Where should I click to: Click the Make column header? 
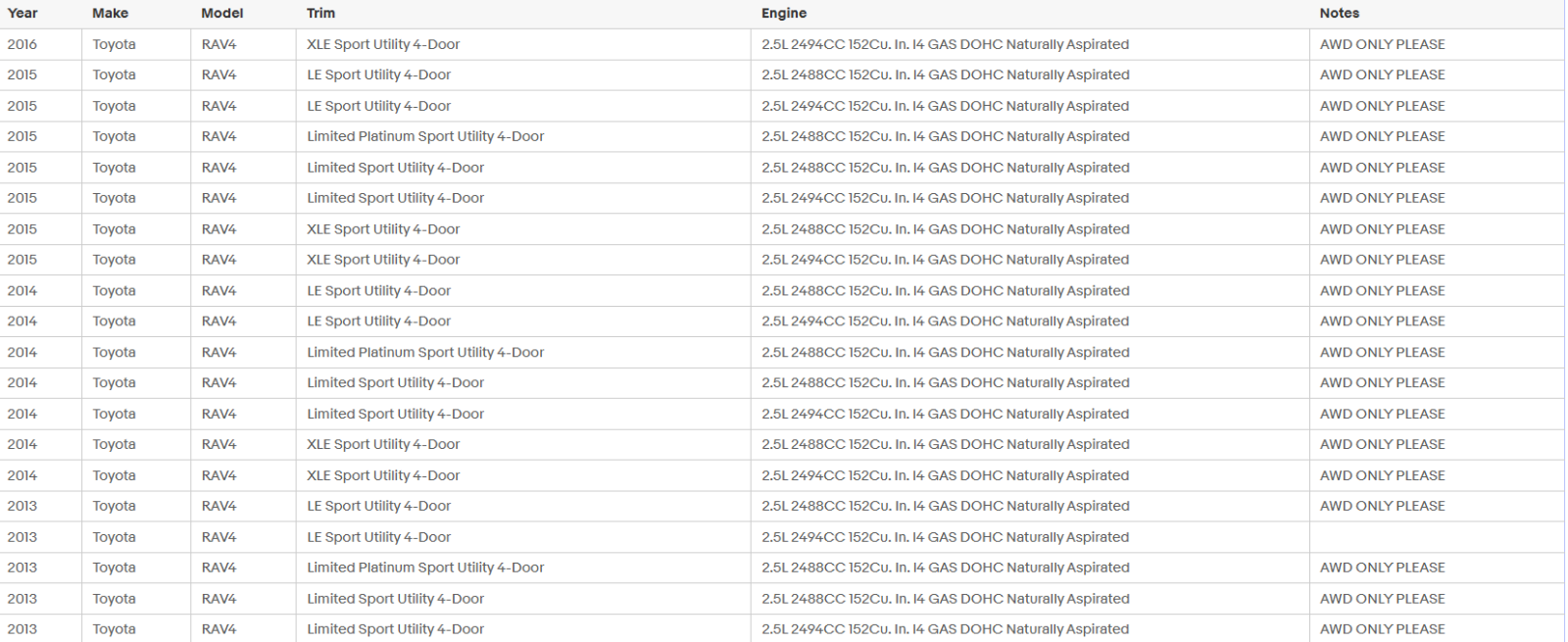pos(110,14)
